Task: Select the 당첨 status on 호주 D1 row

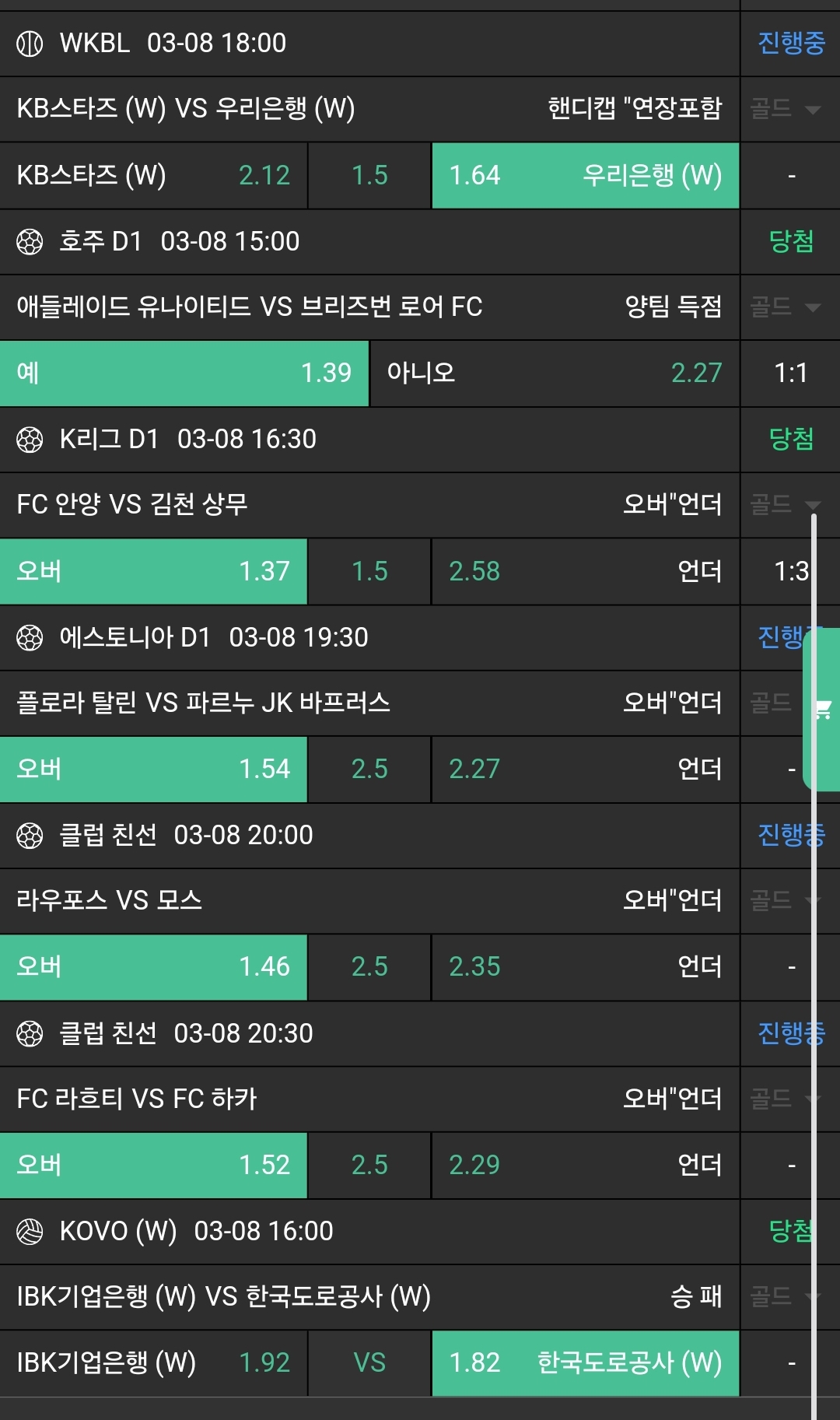Action: click(x=790, y=242)
